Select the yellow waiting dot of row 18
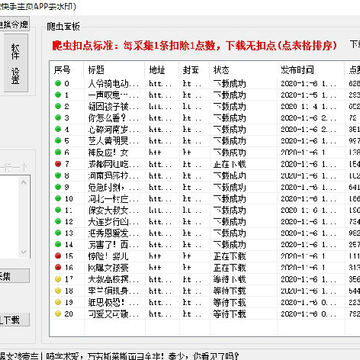The image size is (360, 360). pyautogui.click(x=58, y=291)
